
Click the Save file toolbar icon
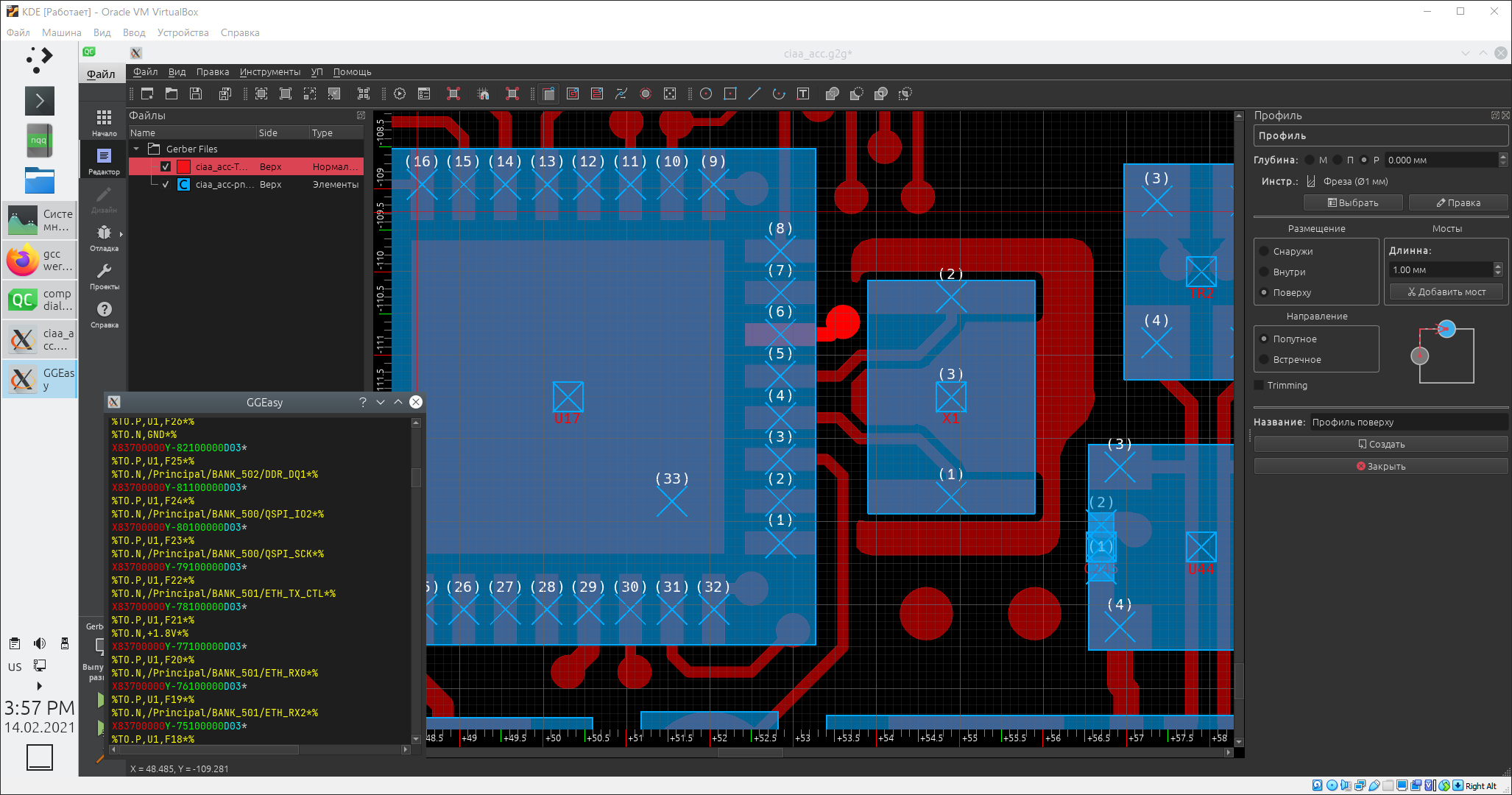196,93
